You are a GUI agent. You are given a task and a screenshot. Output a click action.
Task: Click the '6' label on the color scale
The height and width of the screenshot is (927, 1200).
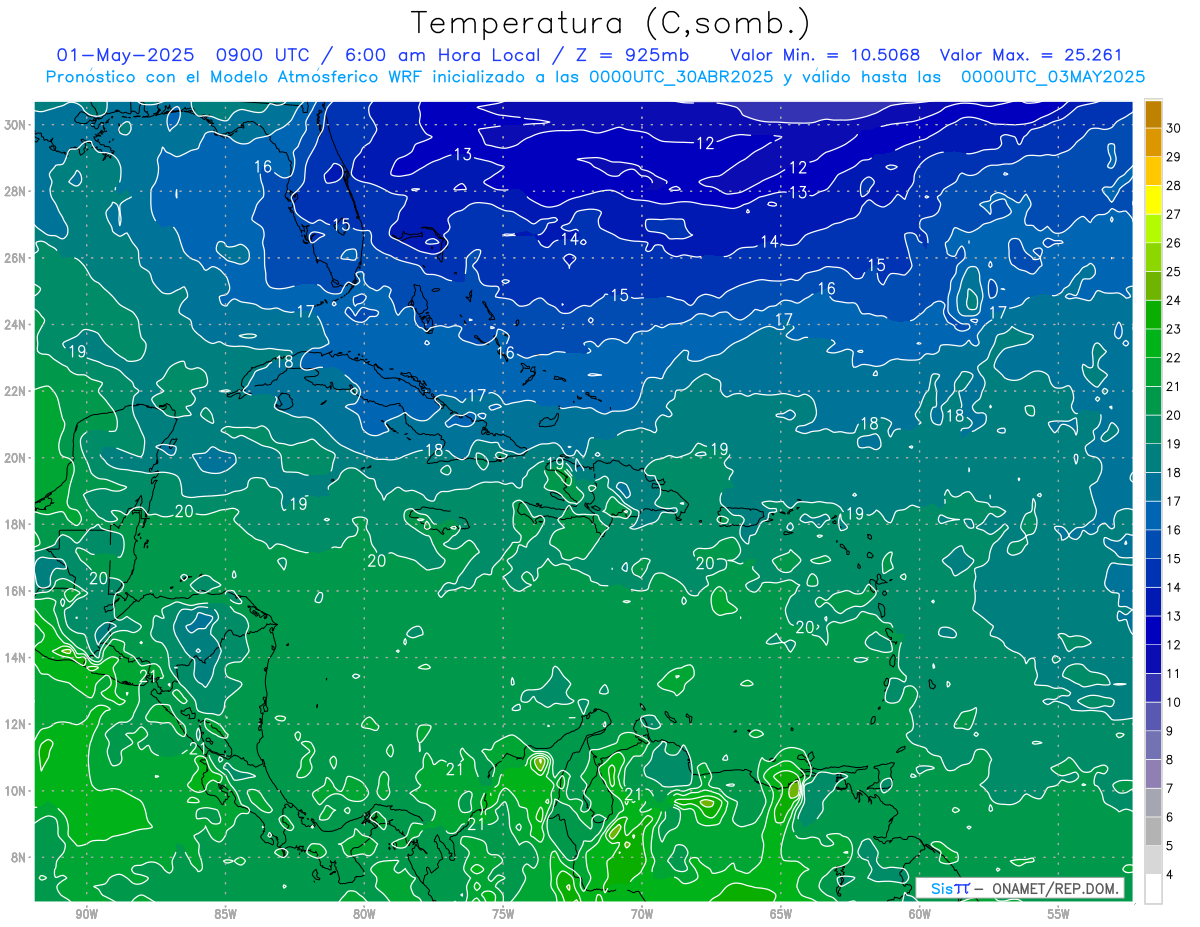click(x=1170, y=818)
